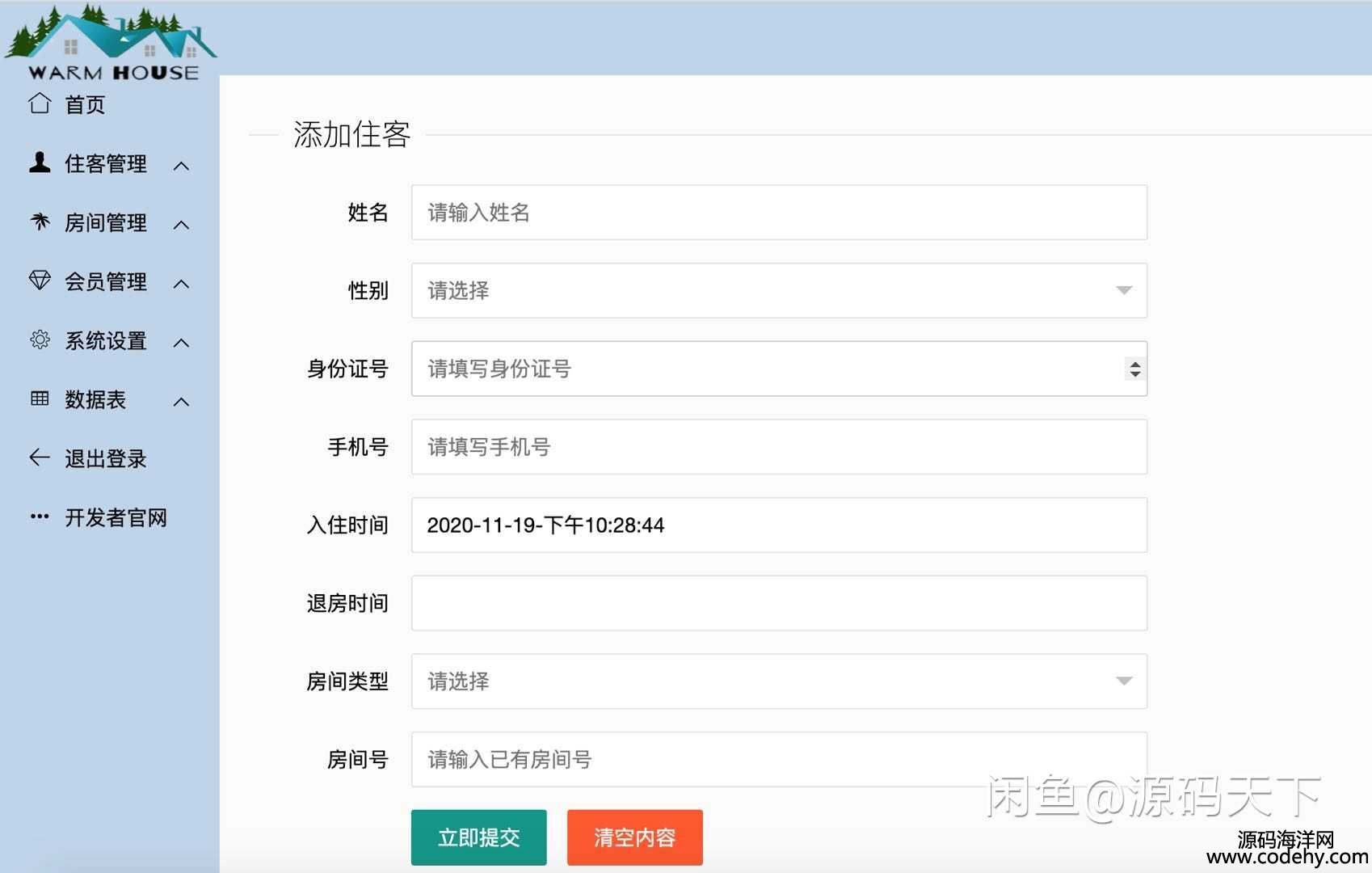Click the table icon for 数据表
This screenshot has width=1372, height=873.
pos(40,399)
